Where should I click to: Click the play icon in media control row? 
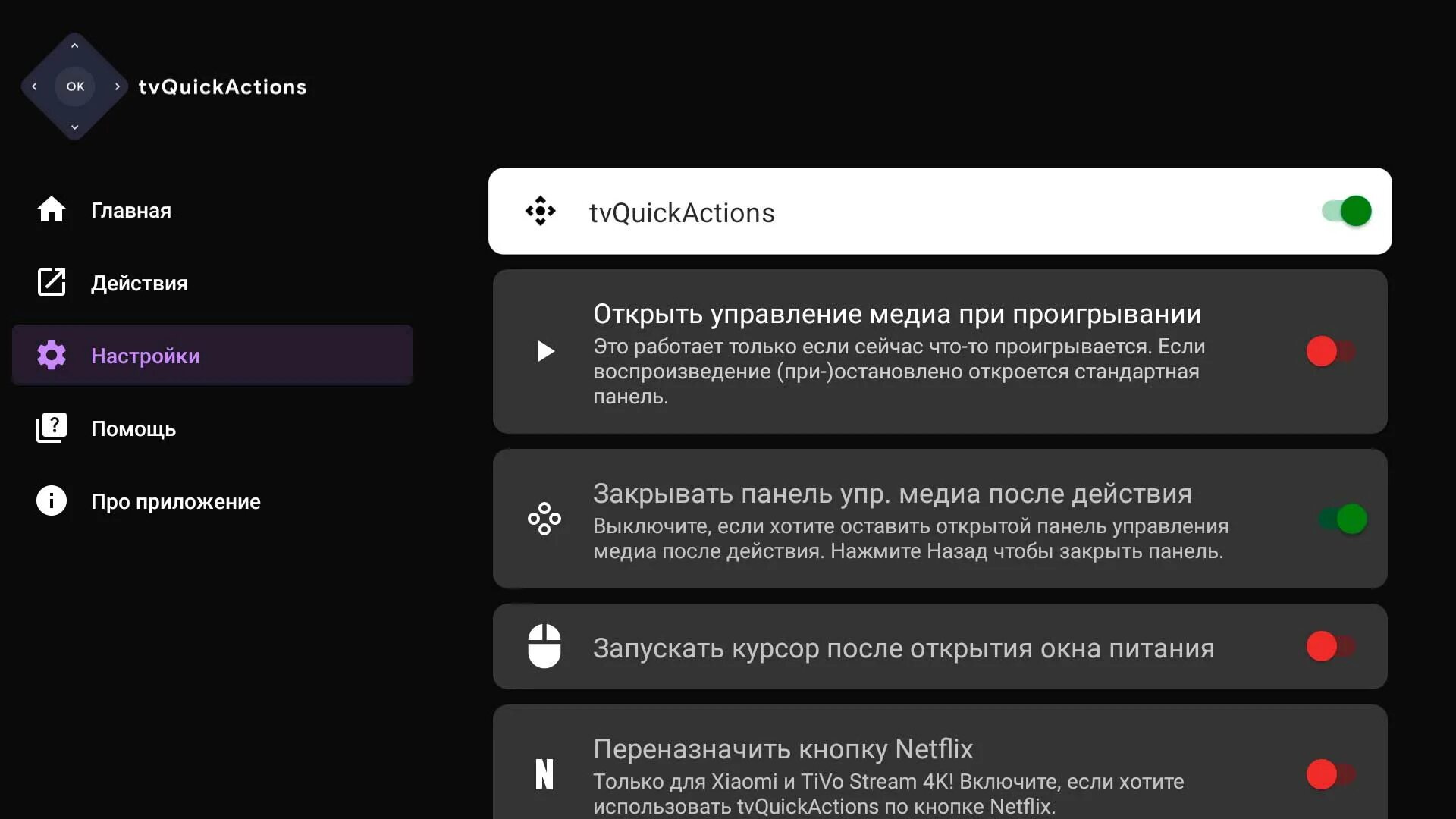tap(545, 351)
